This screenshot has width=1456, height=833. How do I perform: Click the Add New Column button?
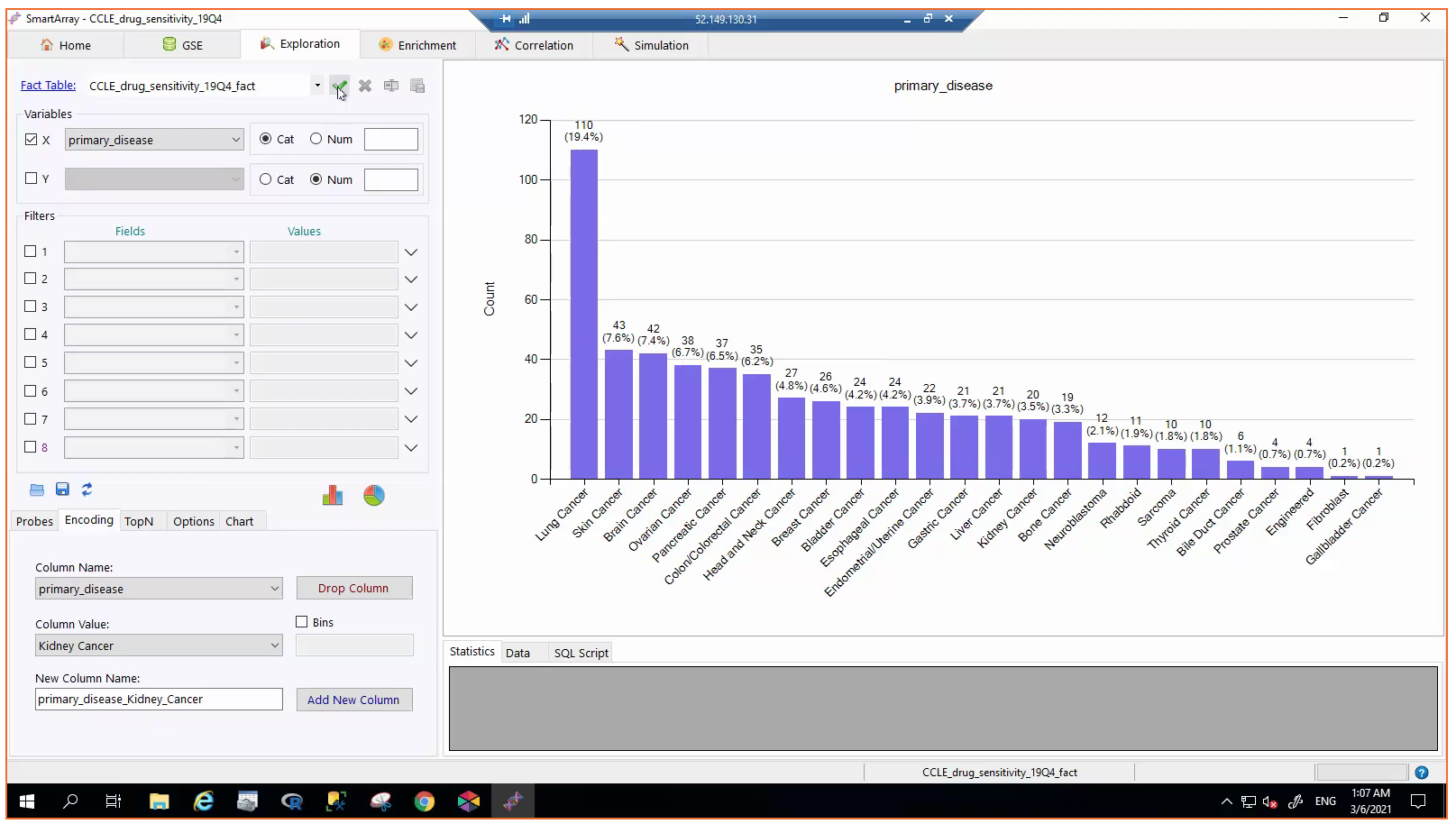(x=353, y=700)
